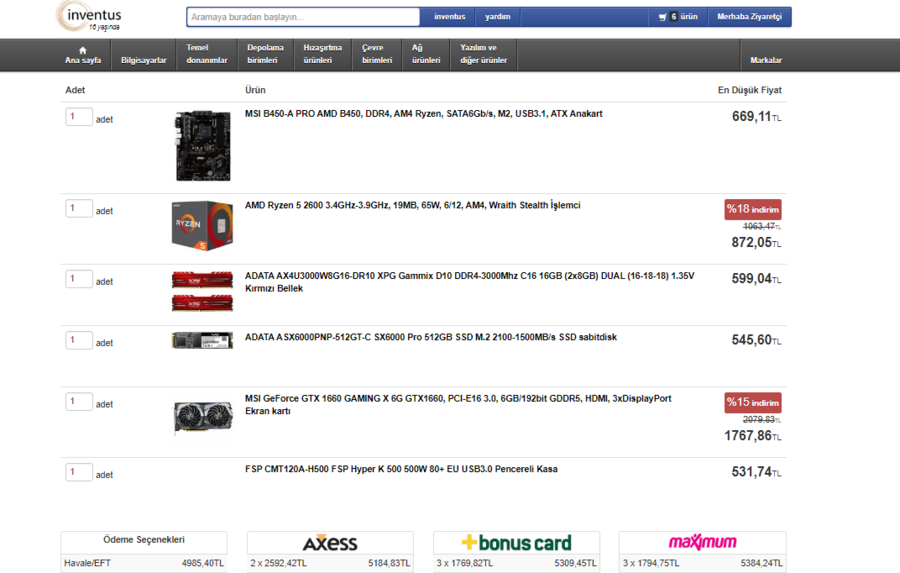Screen dimensions: 900x573
Task: Click the Inventus logo
Action: tap(90, 17)
